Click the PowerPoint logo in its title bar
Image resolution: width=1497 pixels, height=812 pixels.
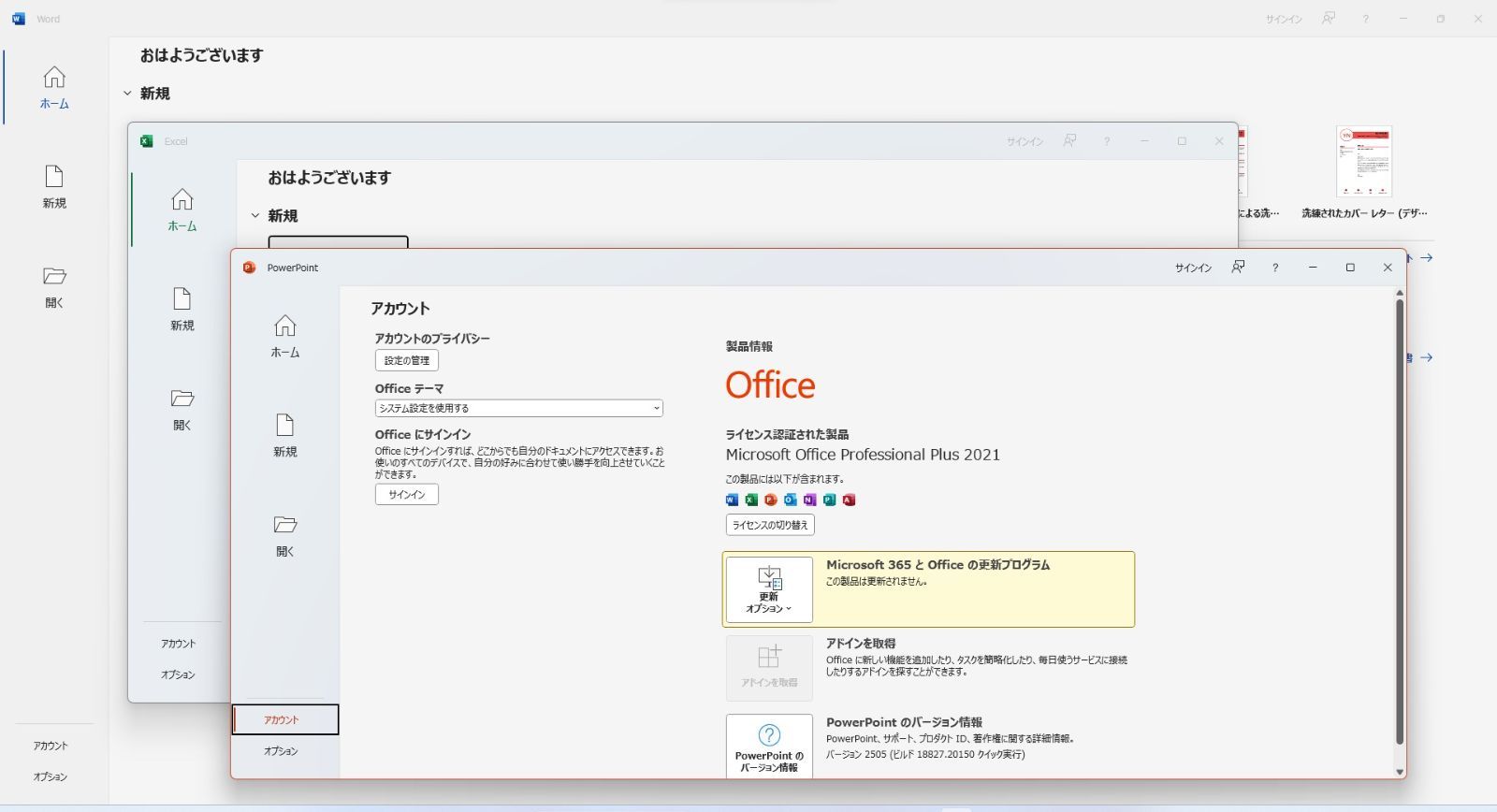coord(249,268)
